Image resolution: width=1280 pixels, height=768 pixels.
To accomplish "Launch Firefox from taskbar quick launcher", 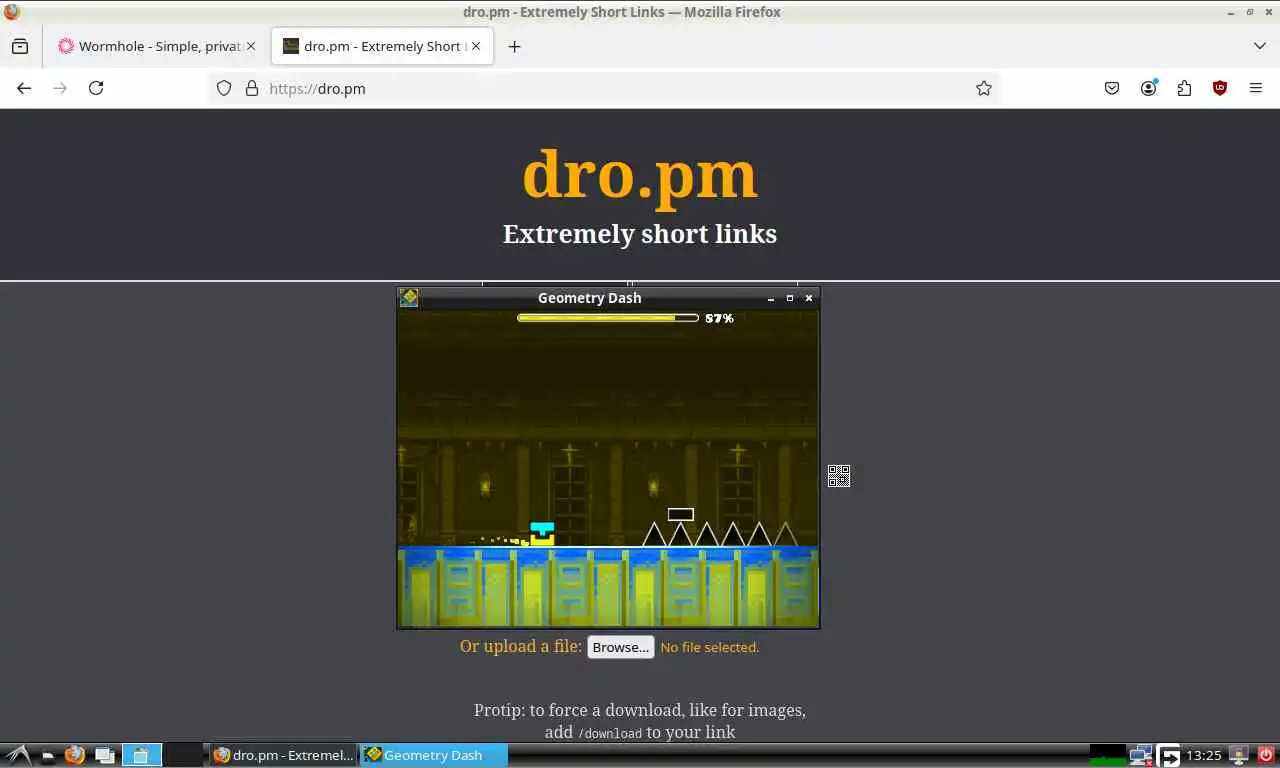I will click(x=75, y=755).
